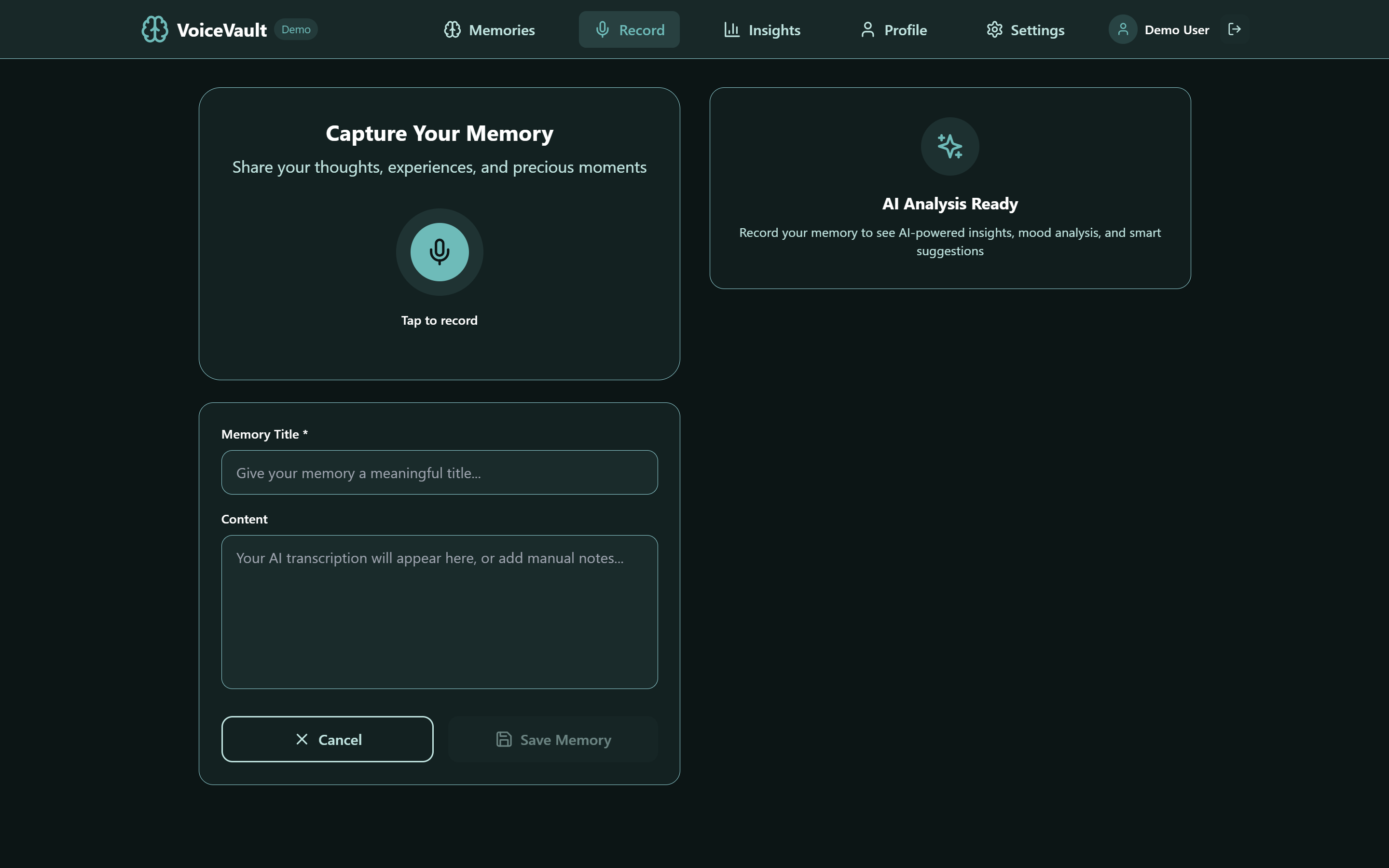Image resolution: width=1389 pixels, height=868 pixels.
Task: Click the VoiceVault brain logo icon
Action: (155, 29)
